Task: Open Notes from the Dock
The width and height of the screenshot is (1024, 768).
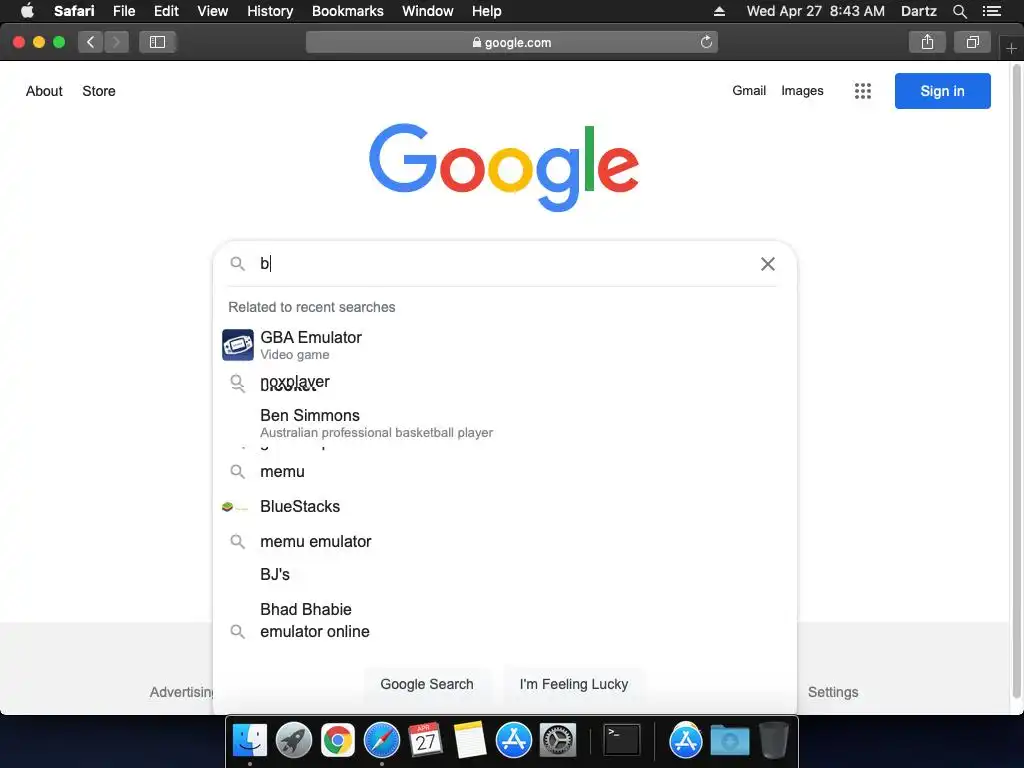Action: pos(470,741)
